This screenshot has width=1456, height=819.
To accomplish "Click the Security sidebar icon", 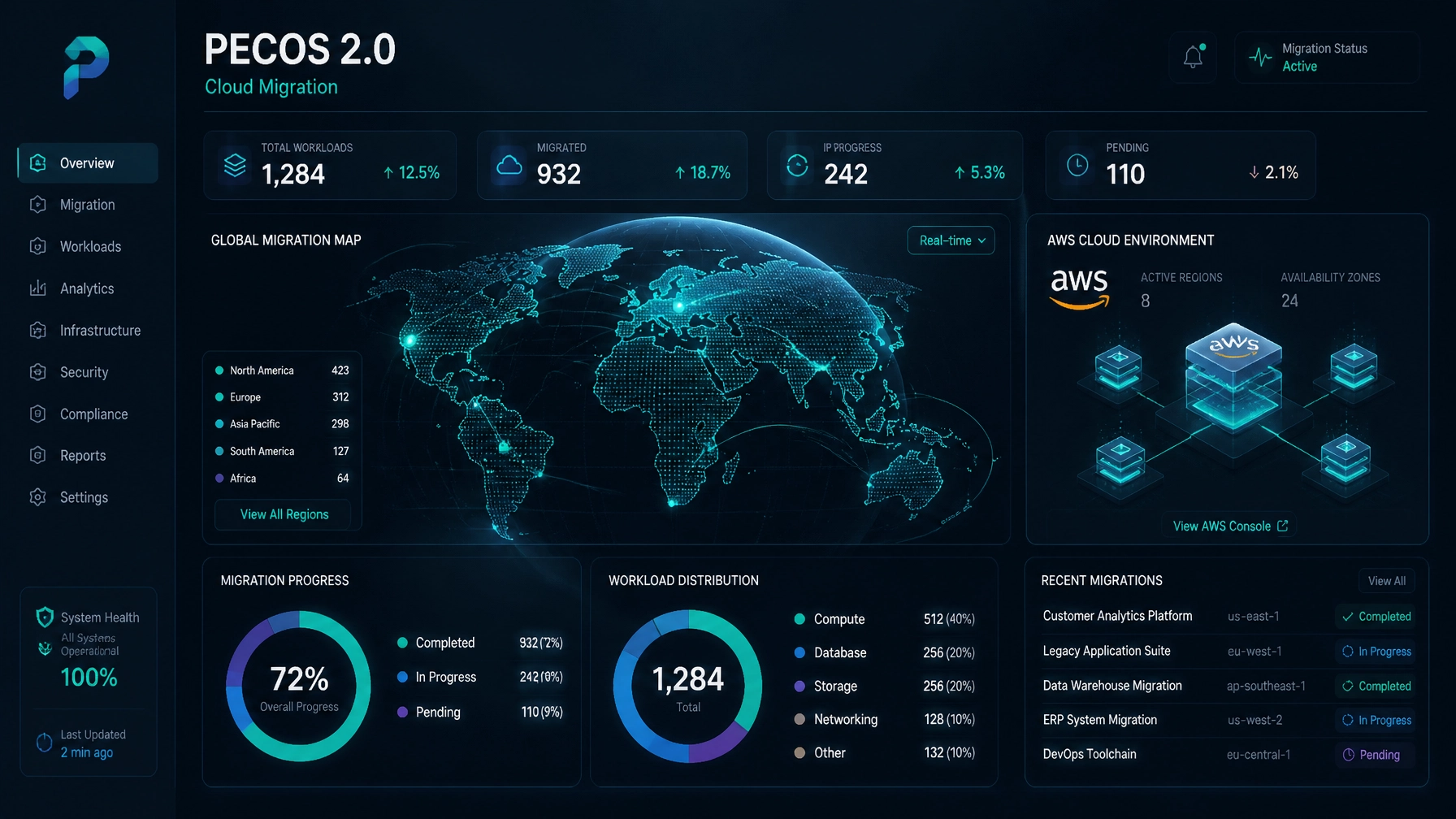I will [38, 372].
